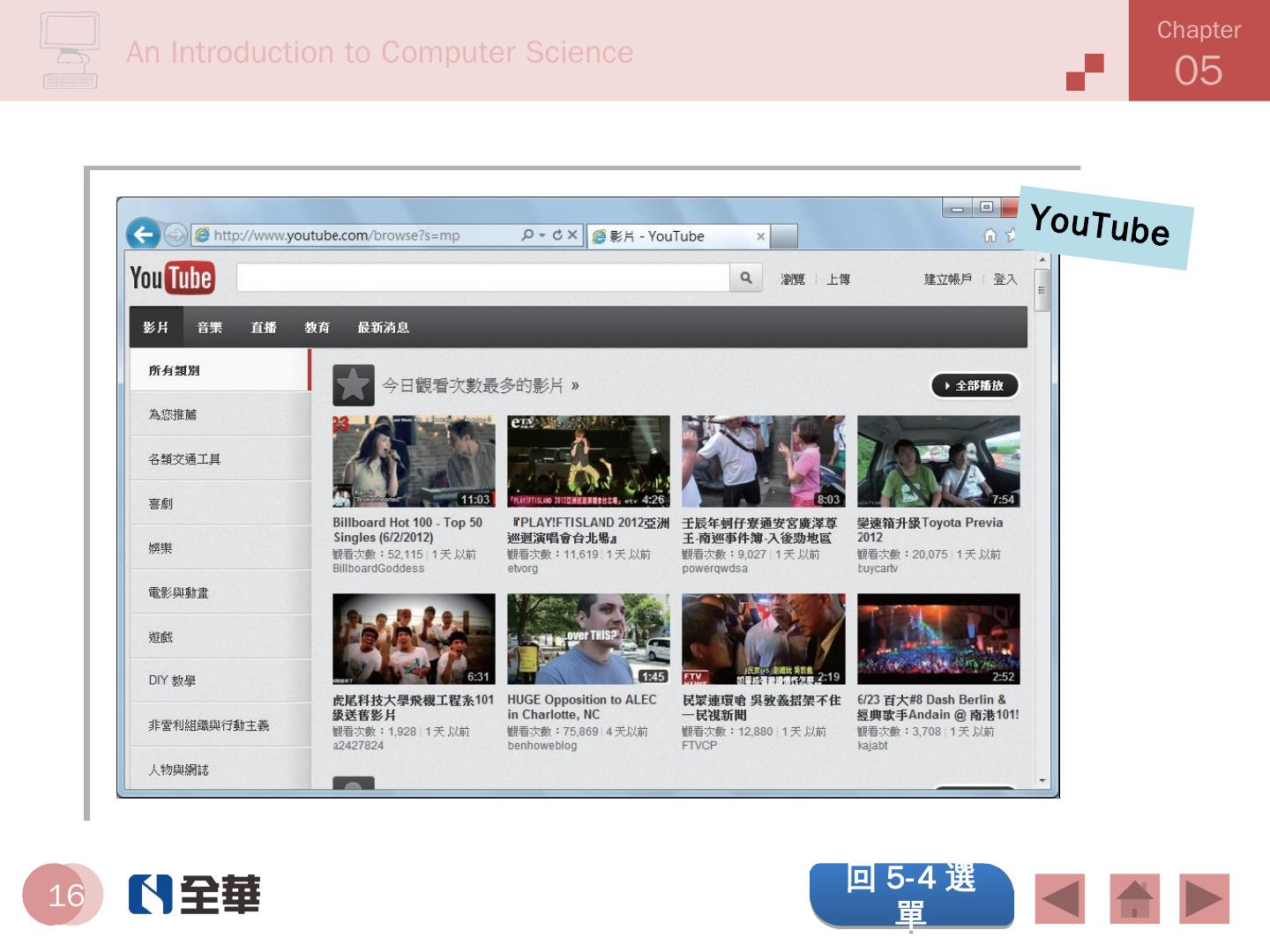
Task: Open the 瀏覽 link
Action: point(792,279)
